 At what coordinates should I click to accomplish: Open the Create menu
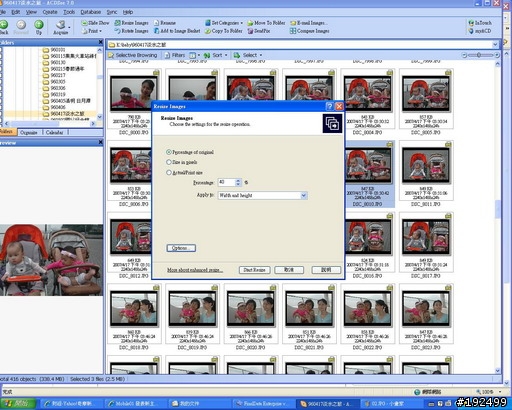click(50, 12)
